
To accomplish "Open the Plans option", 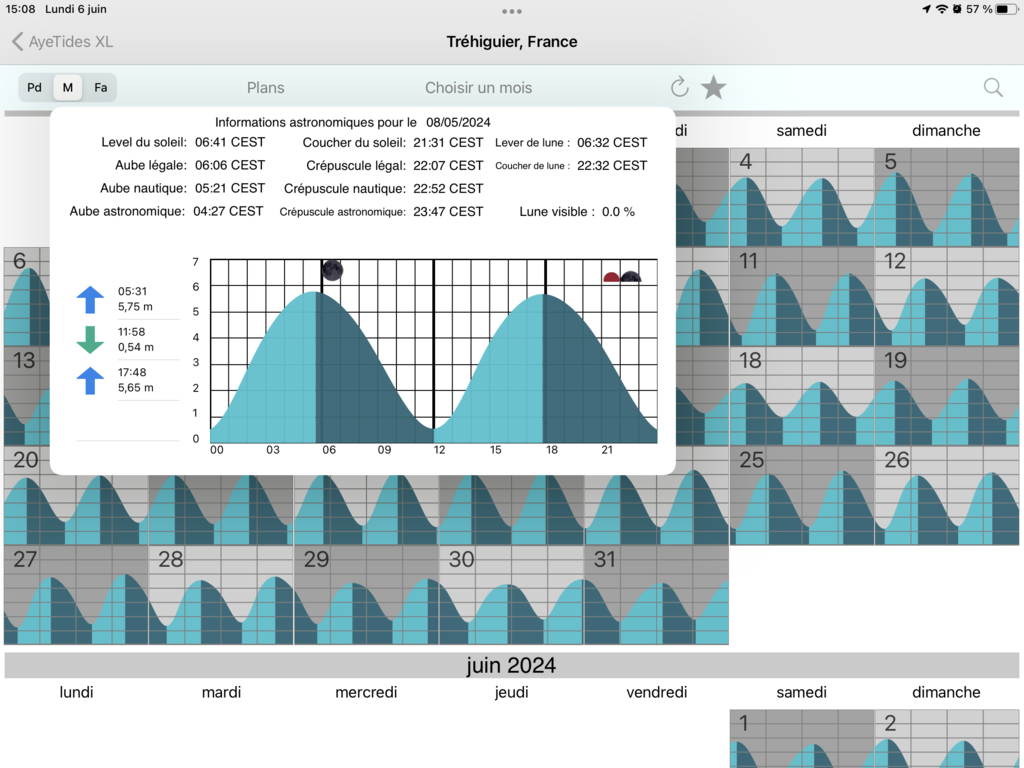I will click(x=265, y=88).
